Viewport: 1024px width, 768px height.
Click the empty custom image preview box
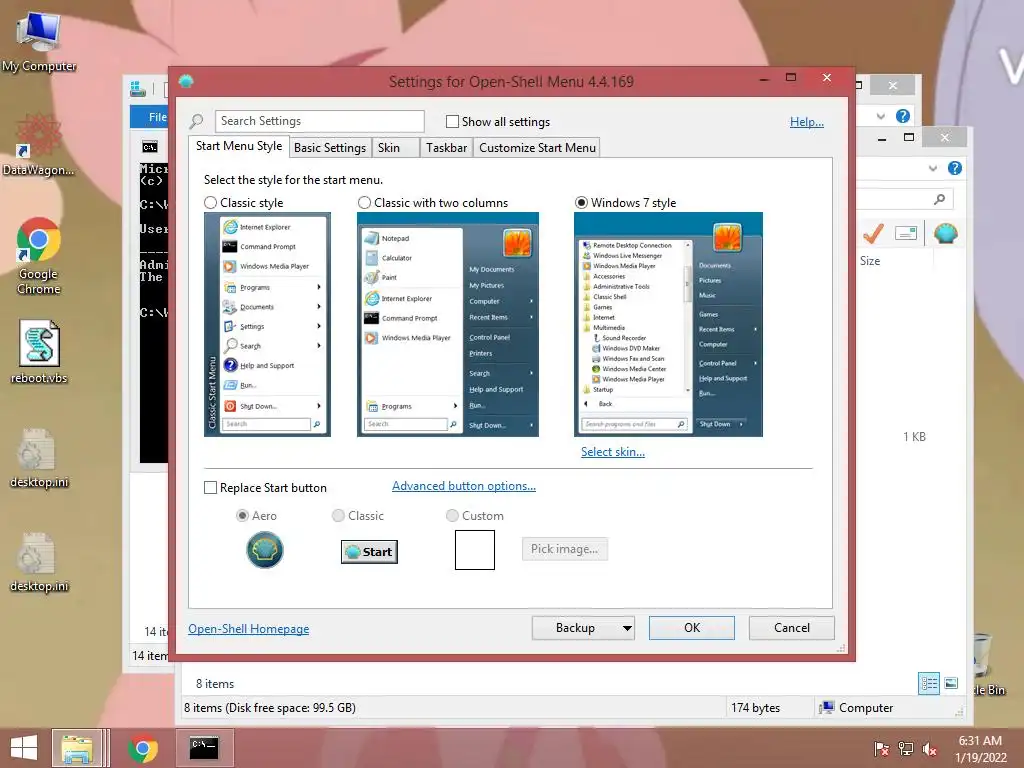click(x=475, y=550)
